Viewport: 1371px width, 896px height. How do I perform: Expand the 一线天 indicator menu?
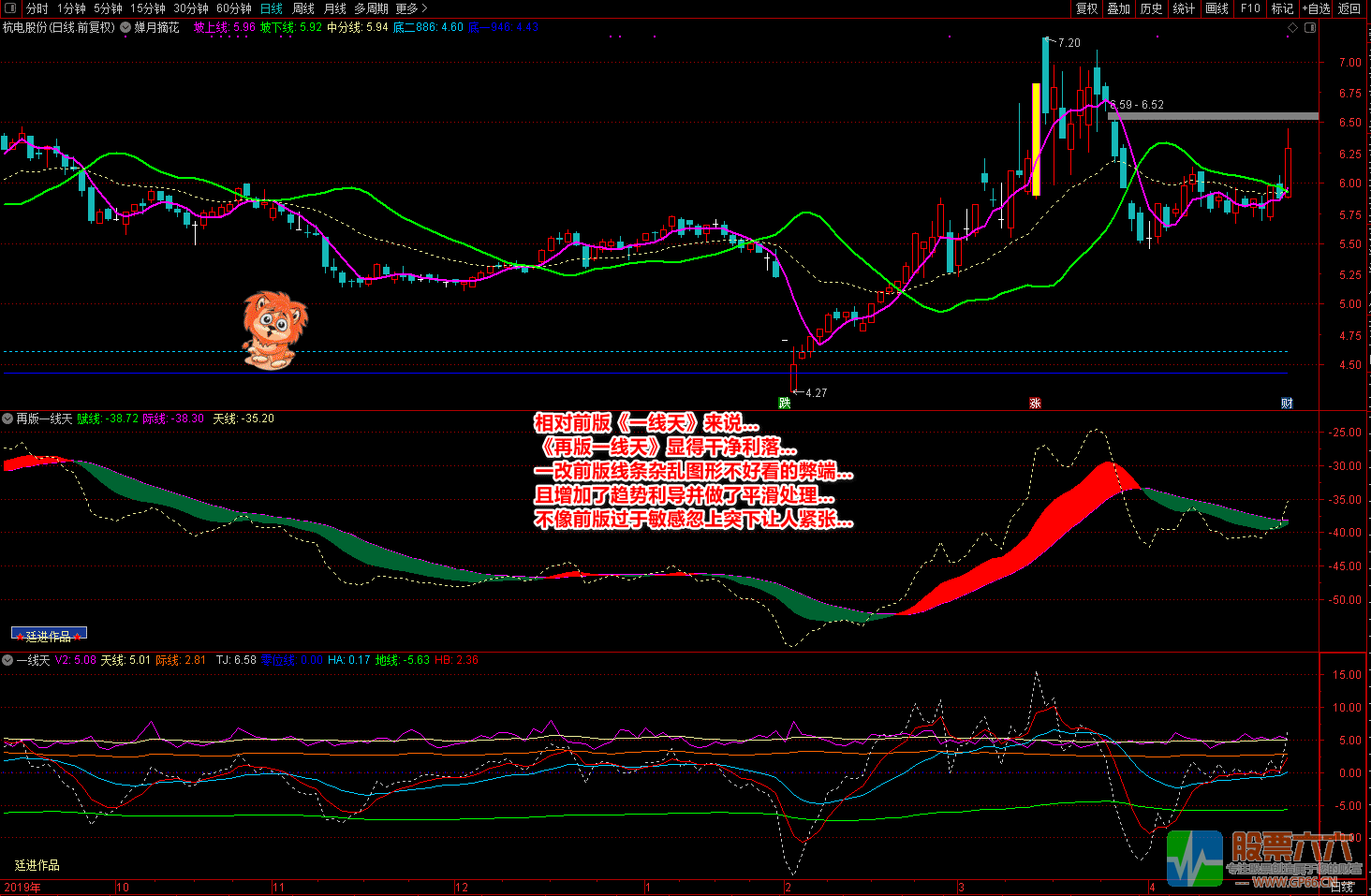pyautogui.click(x=8, y=661)
